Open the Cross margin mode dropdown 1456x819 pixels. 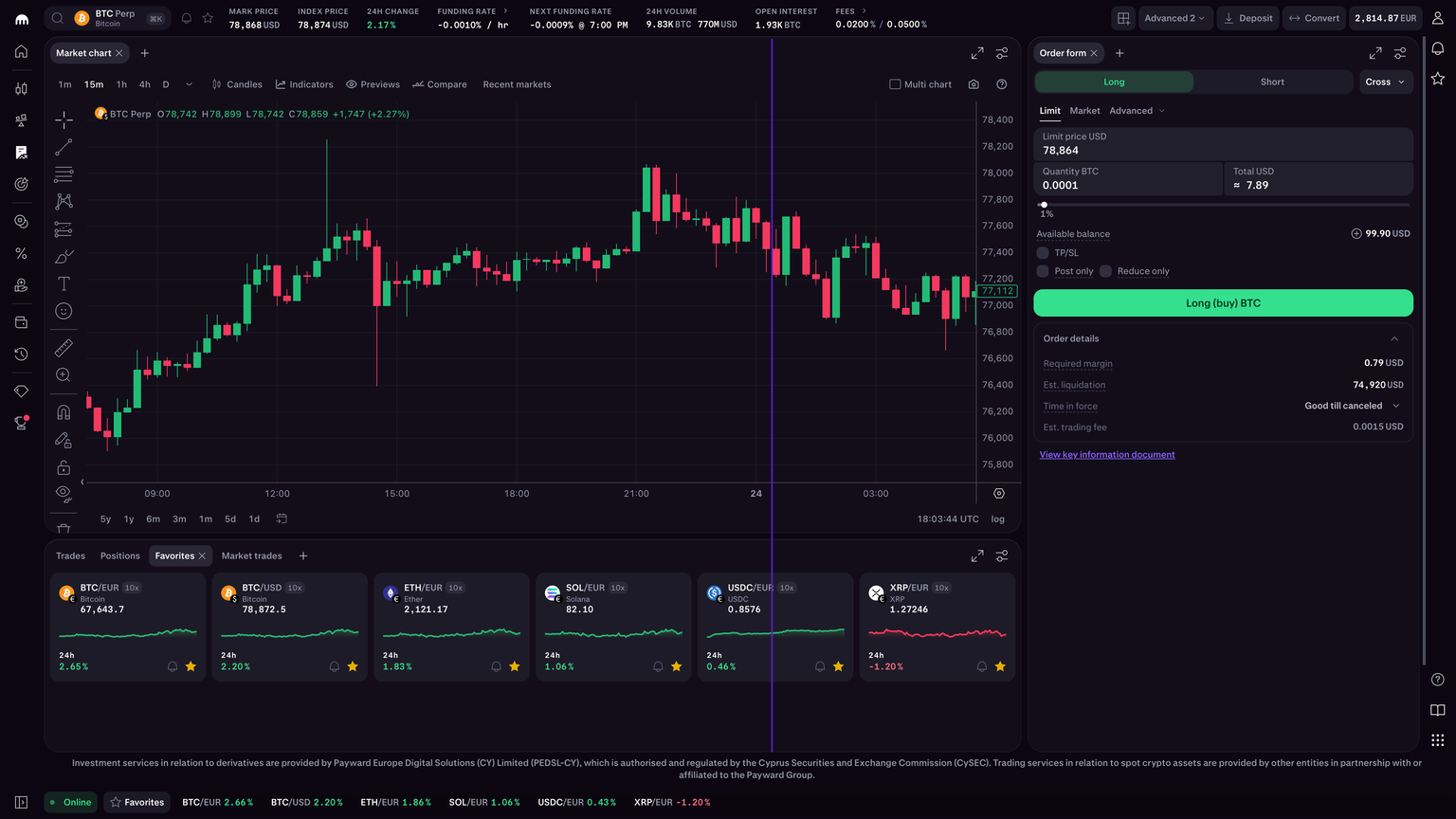1386,82
